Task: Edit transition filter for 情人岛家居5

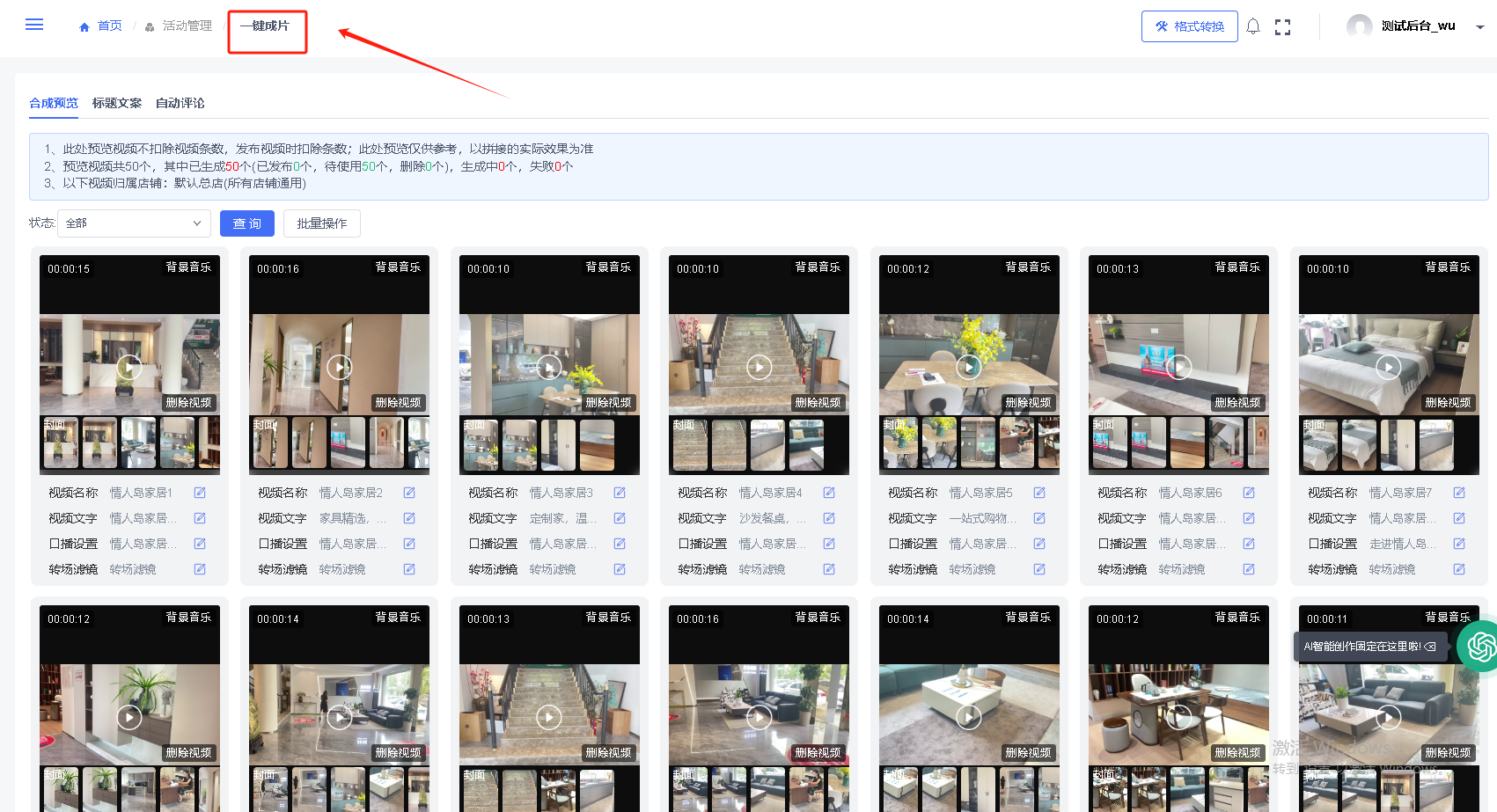Action: point(1039,569)
